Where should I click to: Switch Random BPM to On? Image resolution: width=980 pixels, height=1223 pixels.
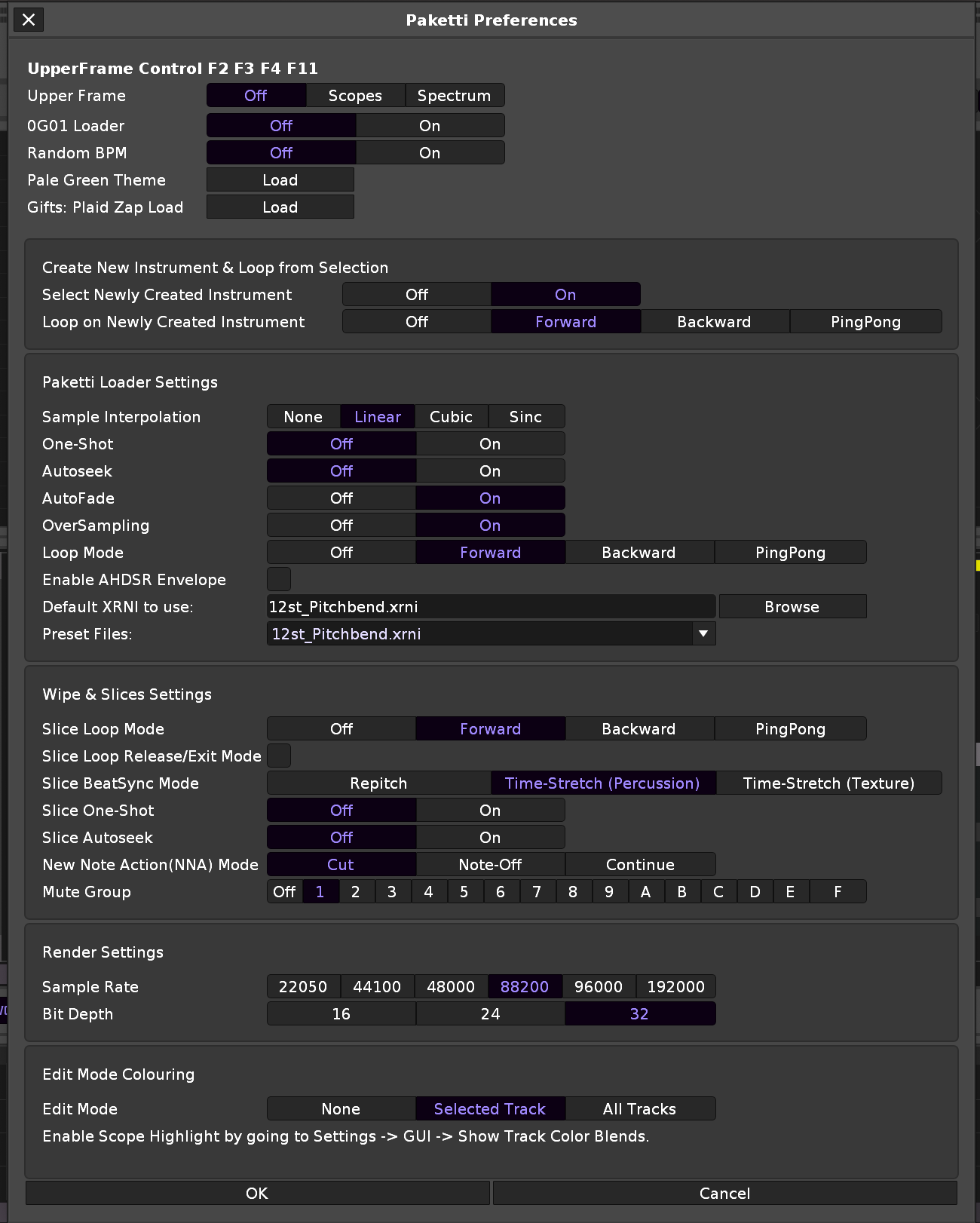(x=430, y=153)
